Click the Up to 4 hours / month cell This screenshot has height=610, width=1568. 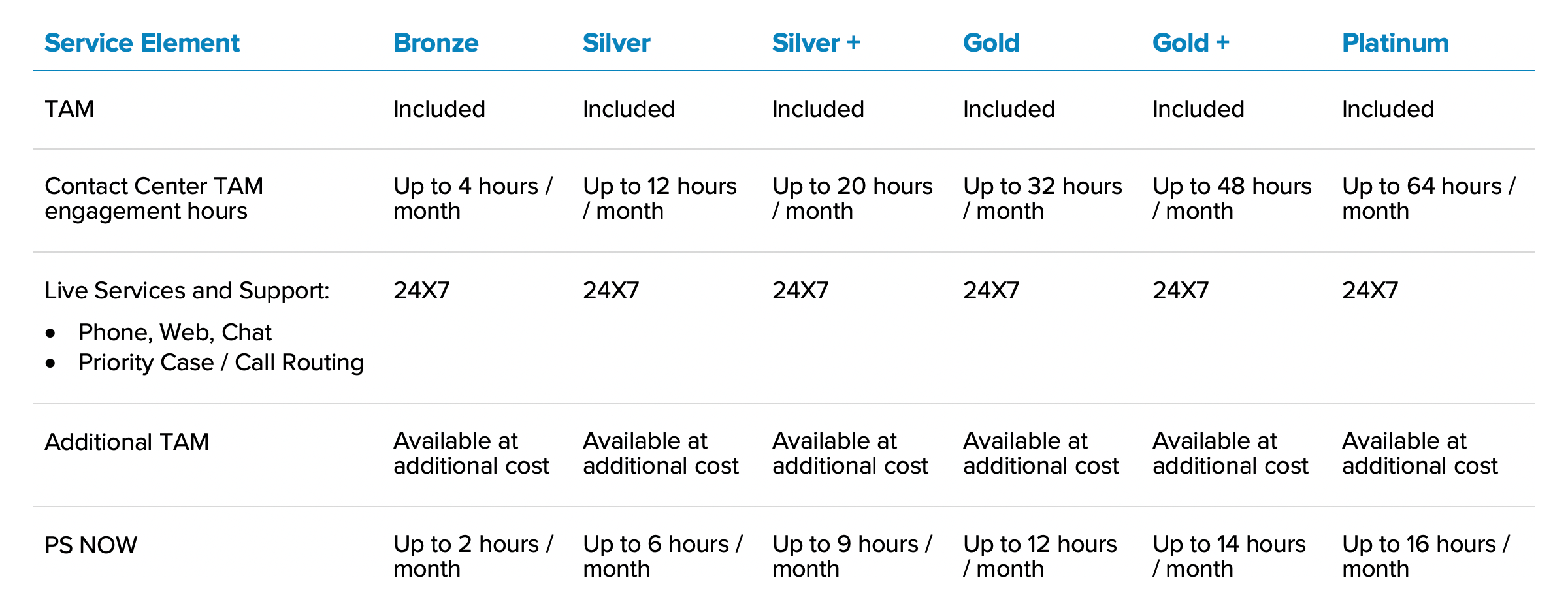(473, 199)
